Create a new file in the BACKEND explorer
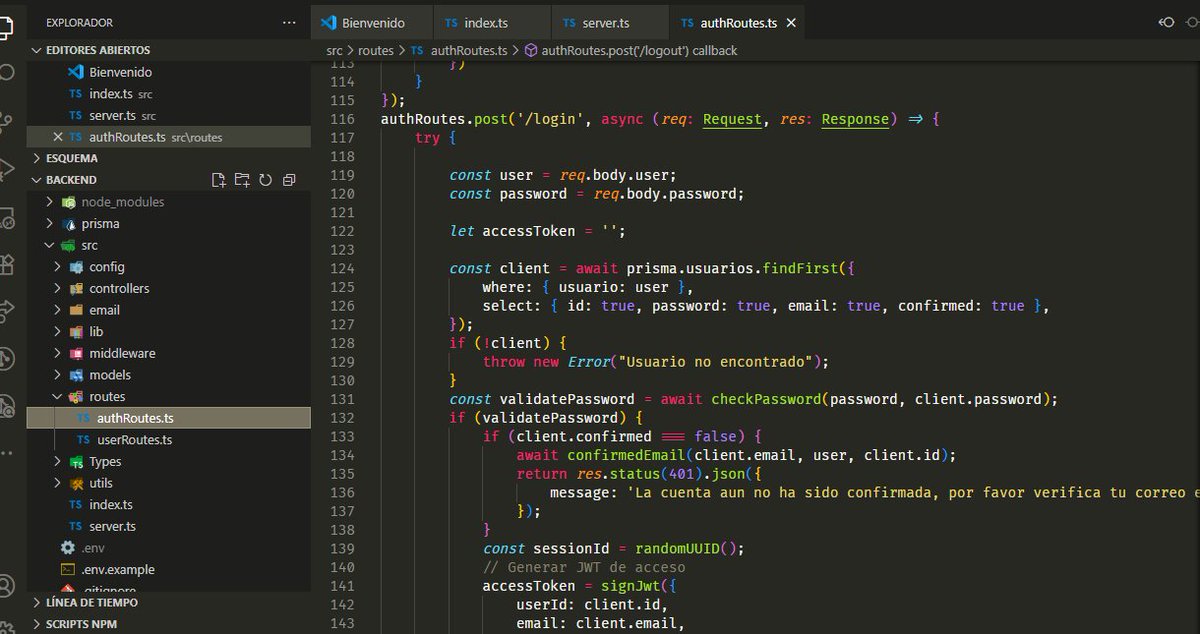The image size is (1200, 634). point(218,179)
